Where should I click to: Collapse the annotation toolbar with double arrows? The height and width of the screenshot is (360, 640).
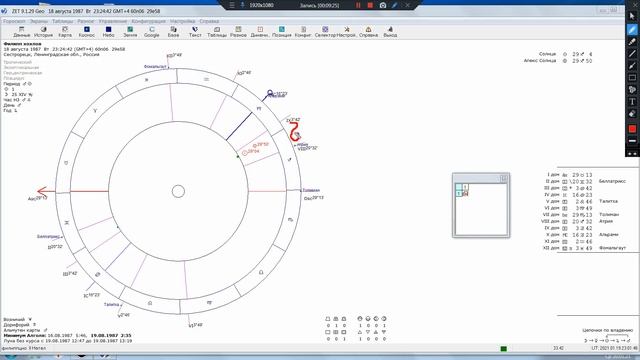click(632, 153)
